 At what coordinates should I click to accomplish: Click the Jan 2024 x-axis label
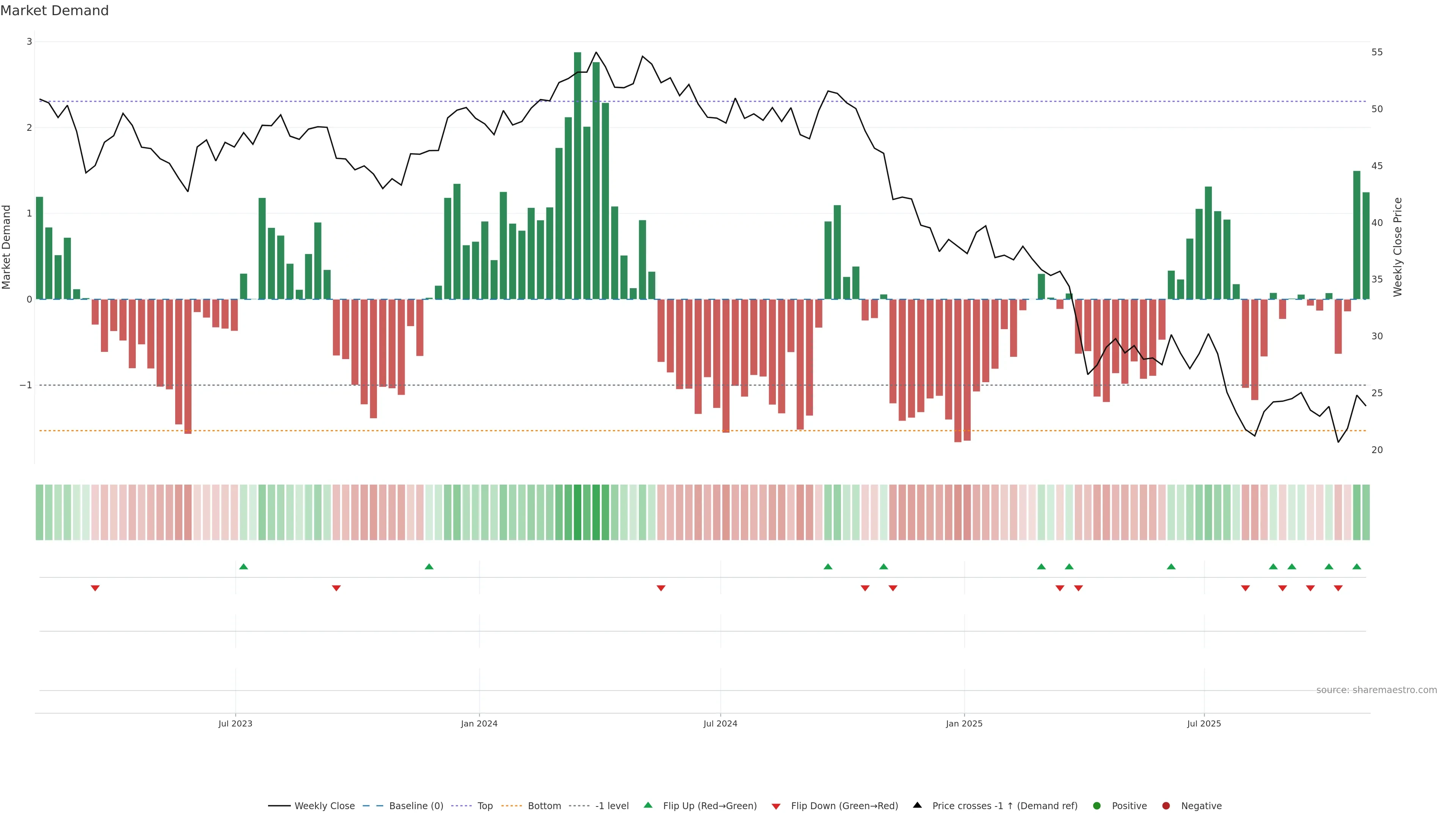[479, 723]
